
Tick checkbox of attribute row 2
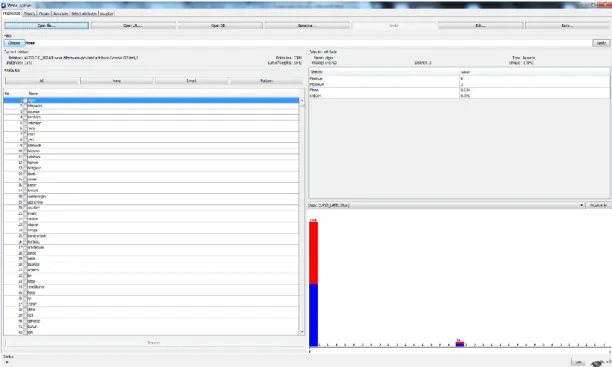(x=25, y=106)
